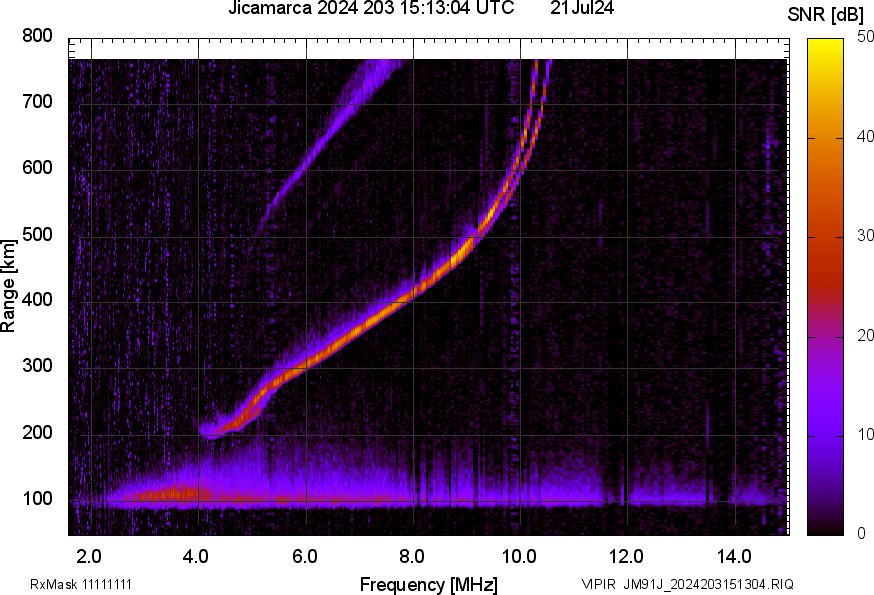Click the colorbar tick label "30"

click(x=865, y=235)
